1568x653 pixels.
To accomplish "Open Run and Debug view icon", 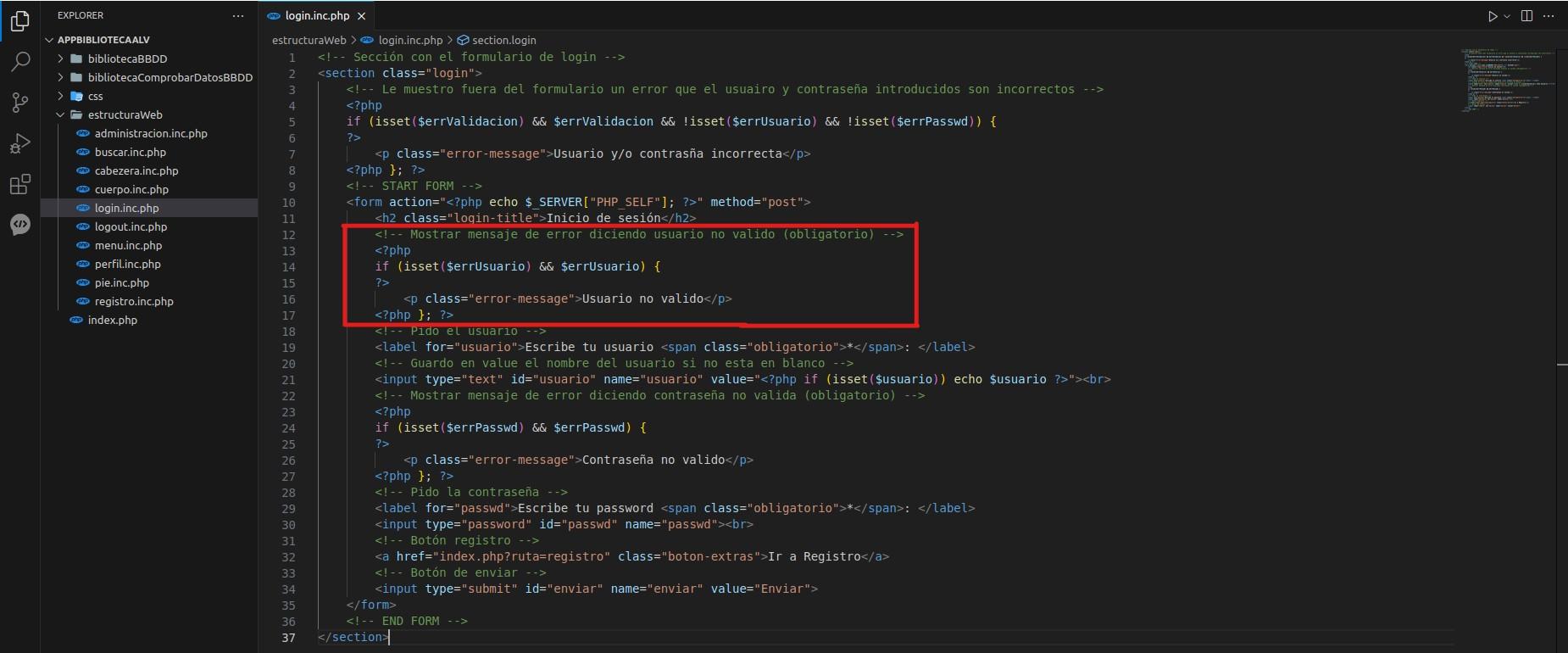I will [19, 143].
